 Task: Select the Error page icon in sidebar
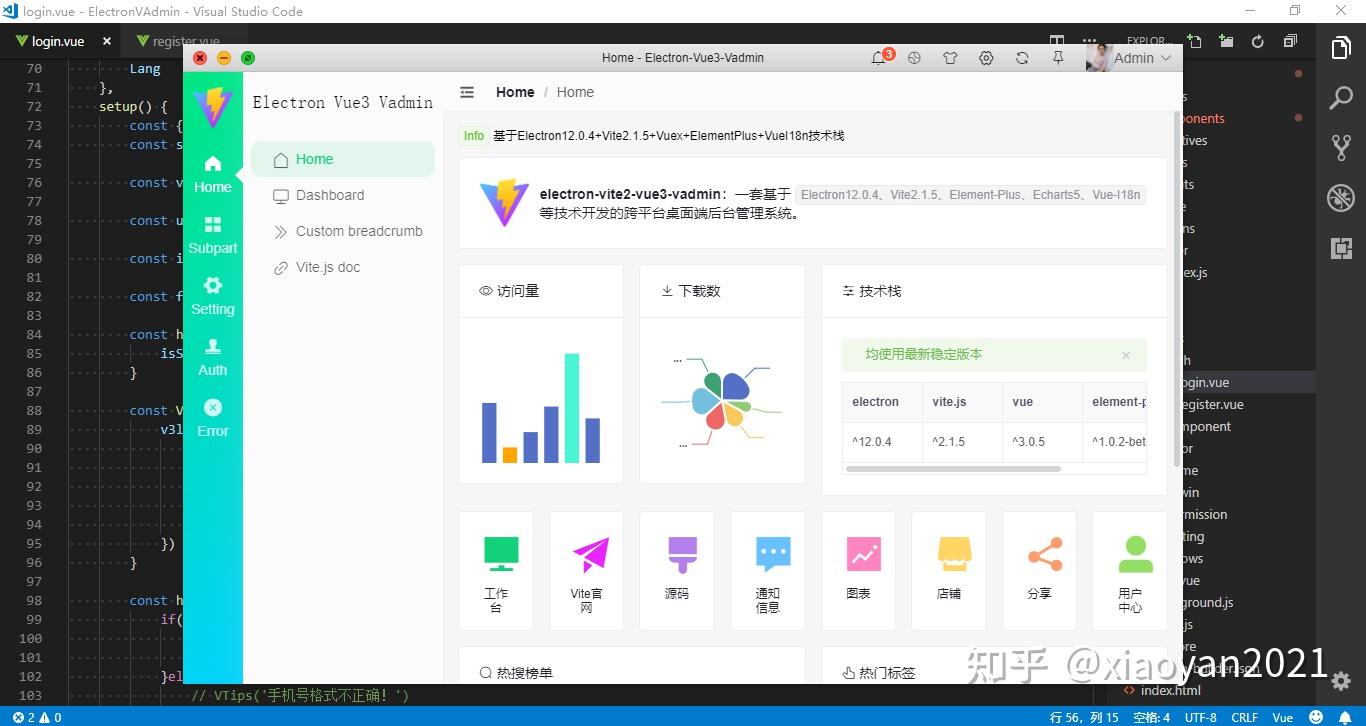(212, 416)
